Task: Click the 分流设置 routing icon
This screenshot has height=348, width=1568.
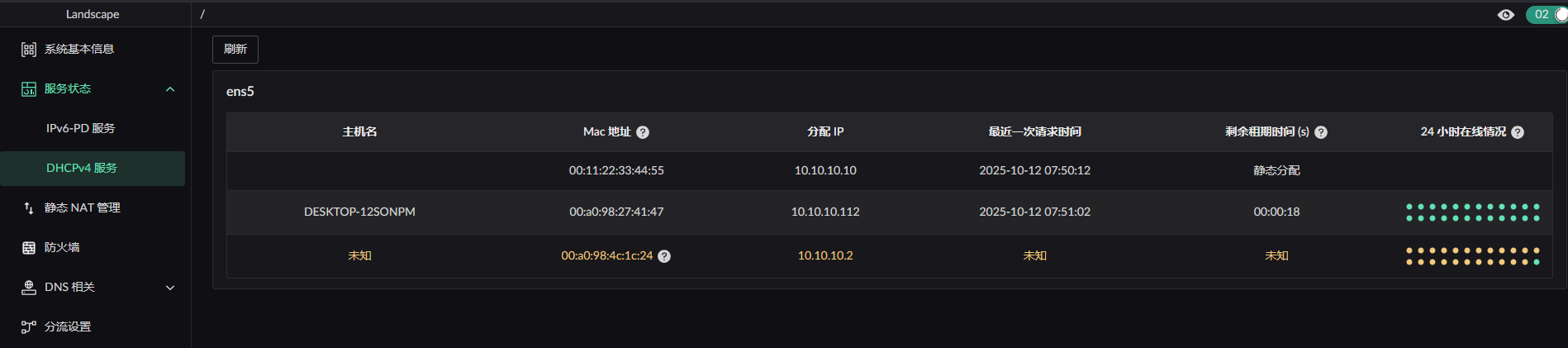Action: pos(29,327)
